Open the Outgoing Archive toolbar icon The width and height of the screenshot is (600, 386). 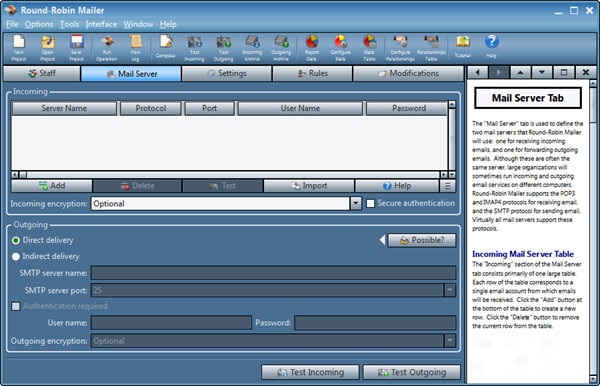click(x=281, y=48)
